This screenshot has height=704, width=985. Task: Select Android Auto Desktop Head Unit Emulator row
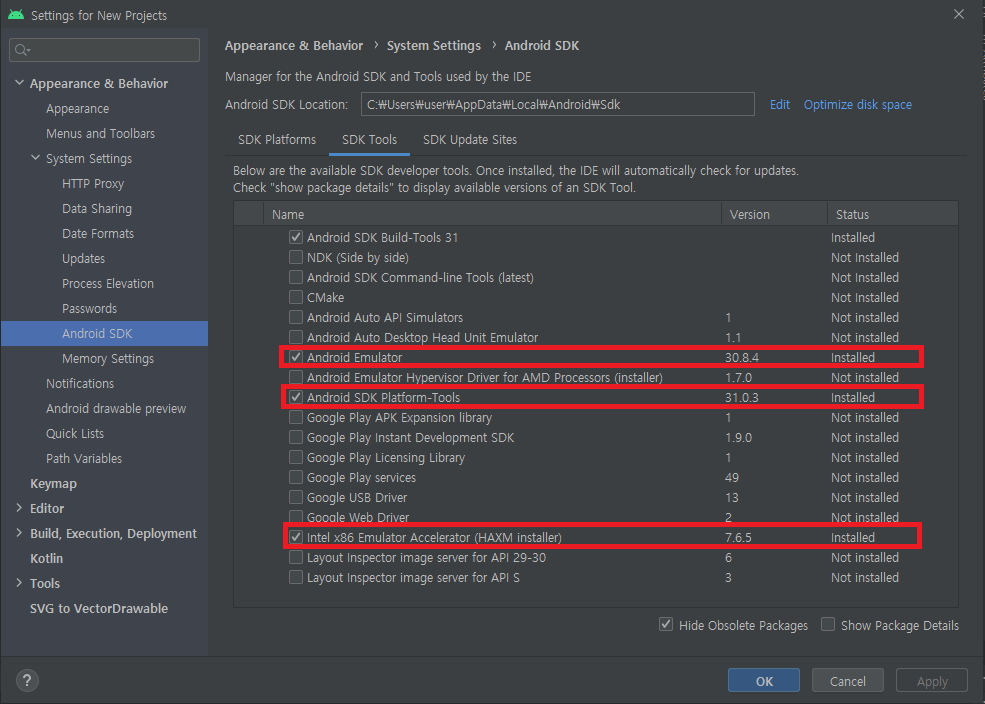(x=596, y=337)
